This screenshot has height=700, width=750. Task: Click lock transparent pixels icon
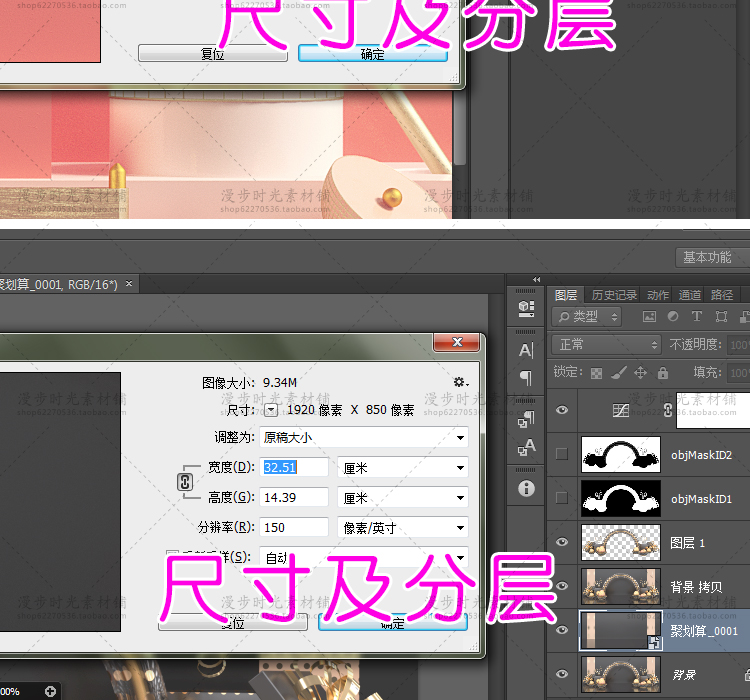pos(597,373)
